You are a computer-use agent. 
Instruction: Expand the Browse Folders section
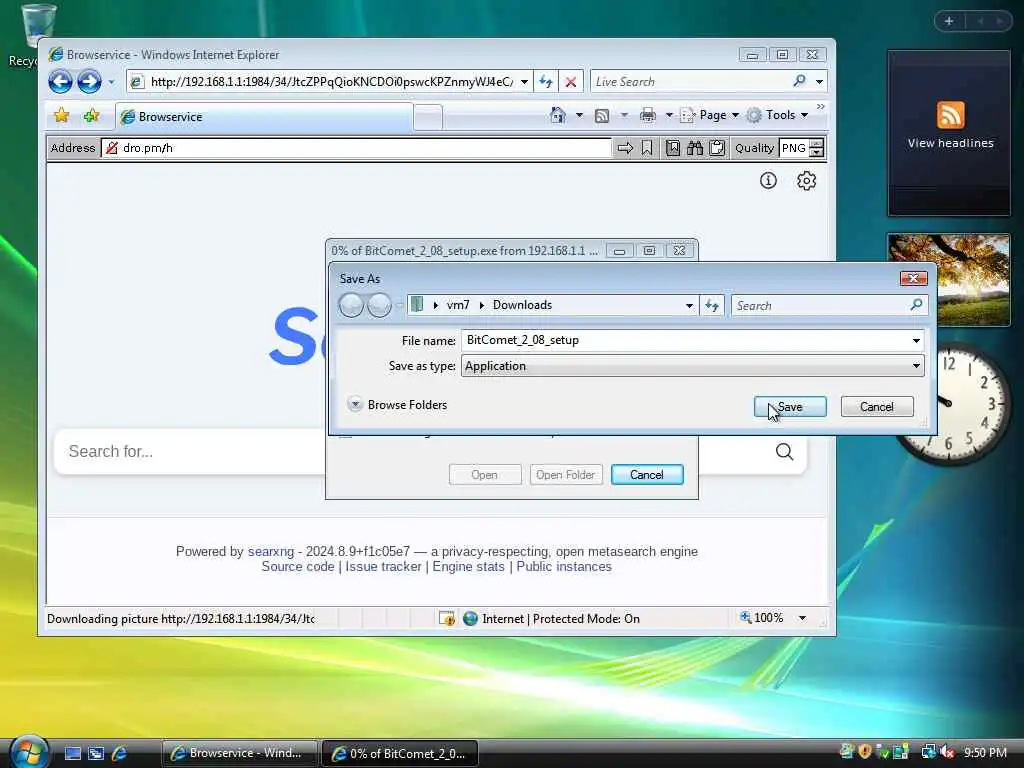tap(398, 405)
